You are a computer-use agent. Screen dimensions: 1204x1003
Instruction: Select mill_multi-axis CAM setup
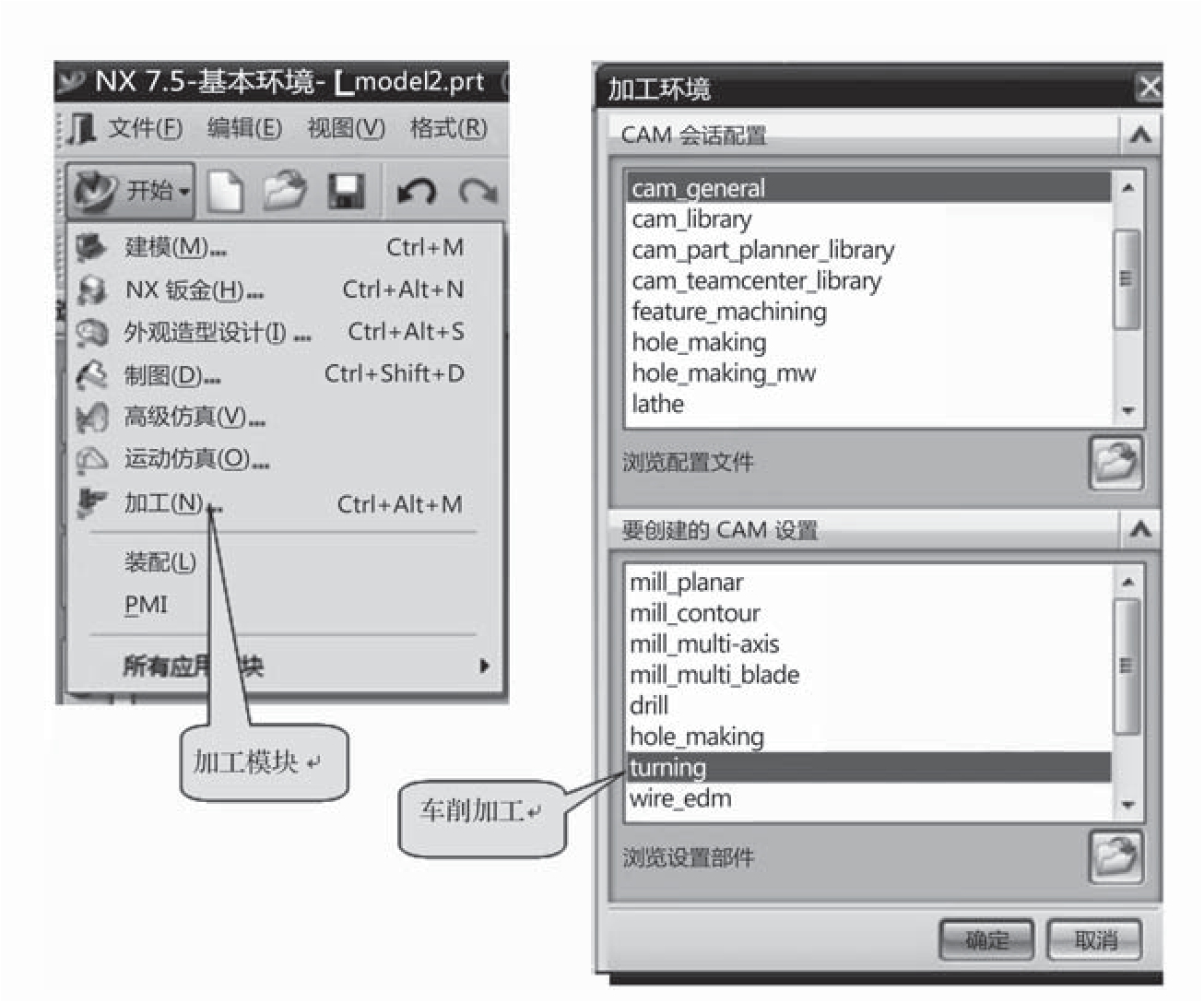(x=868, y=643)
